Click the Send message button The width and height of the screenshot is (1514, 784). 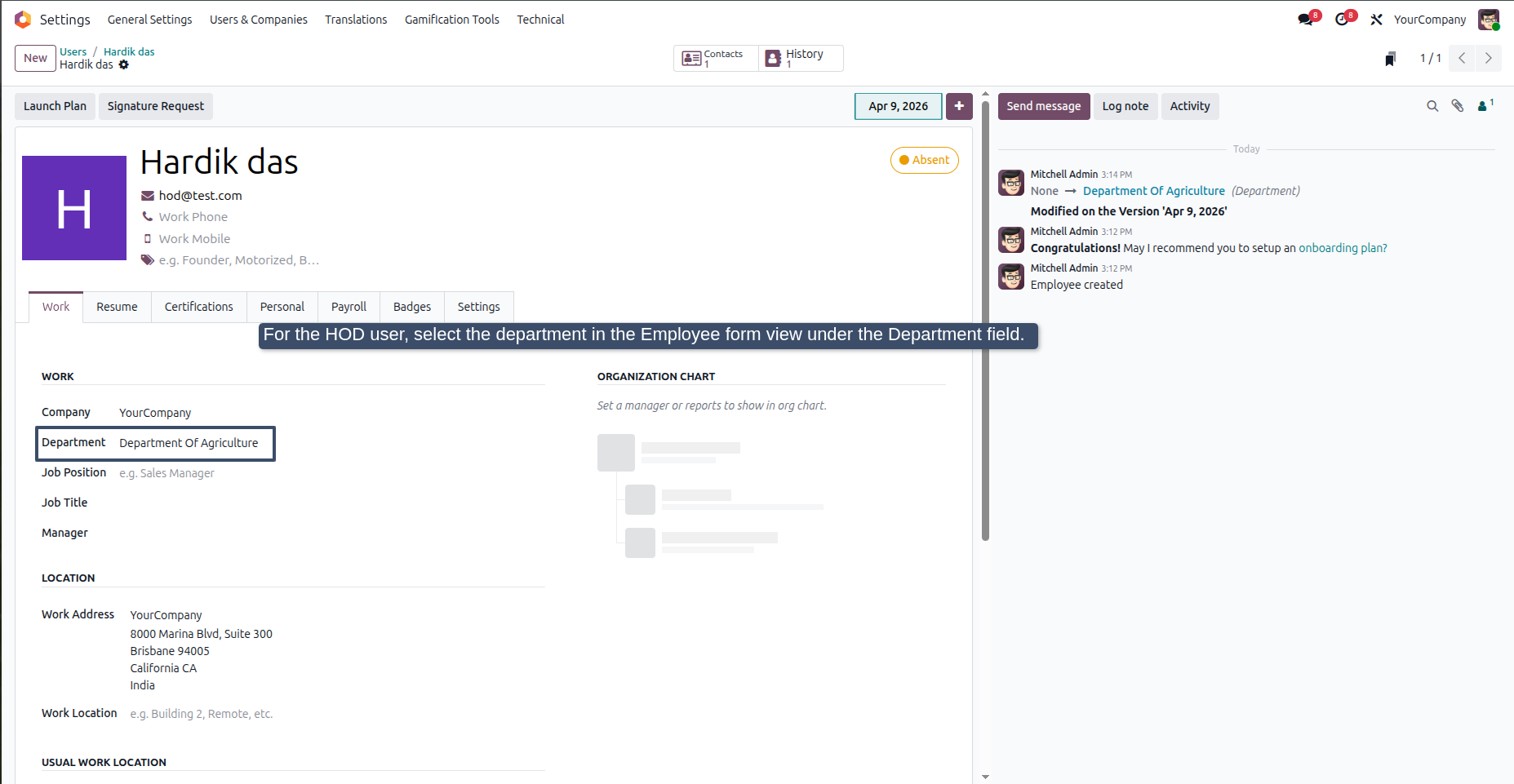point(1044,106)
